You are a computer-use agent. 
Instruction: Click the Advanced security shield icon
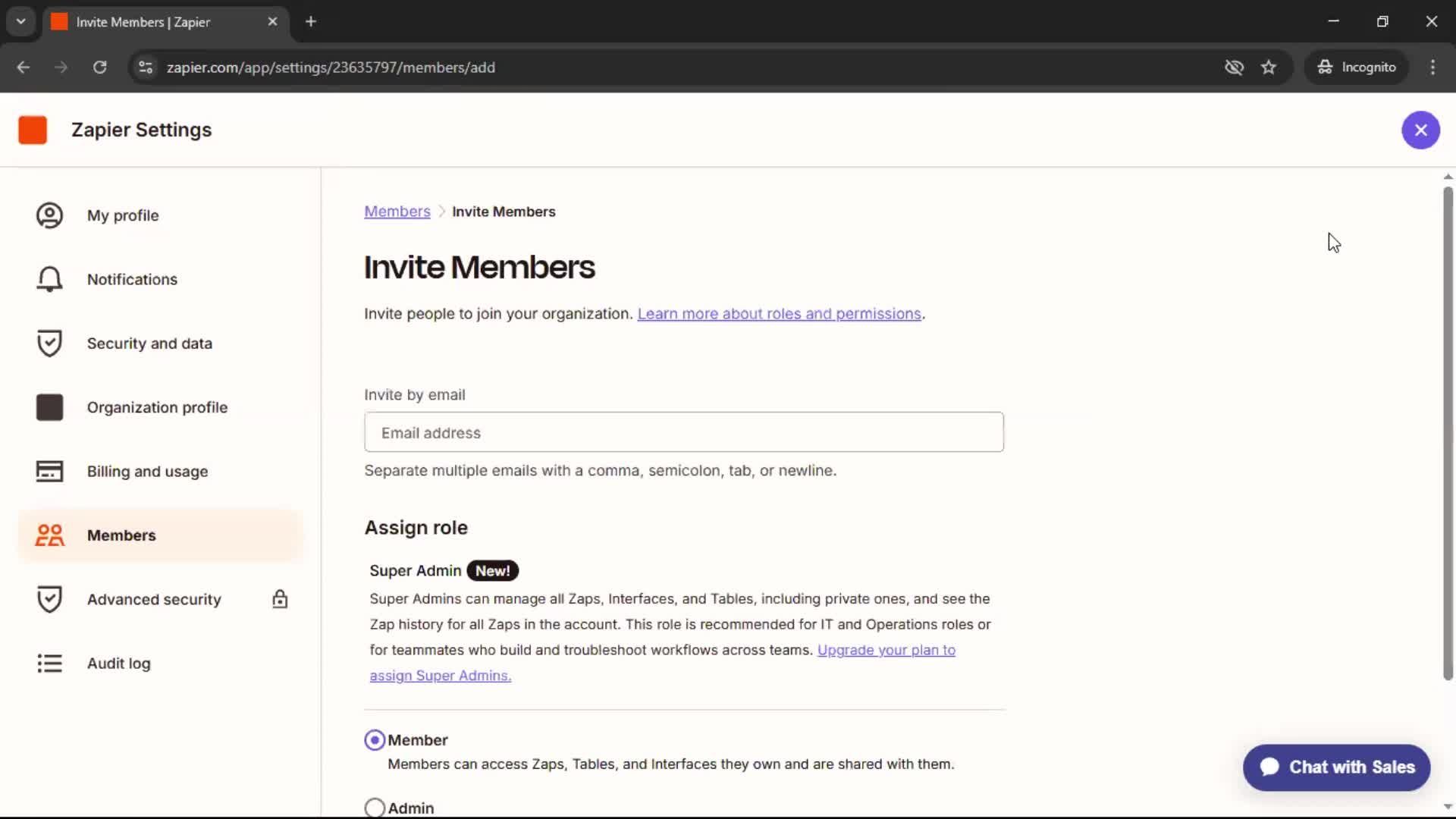point(49,599)
